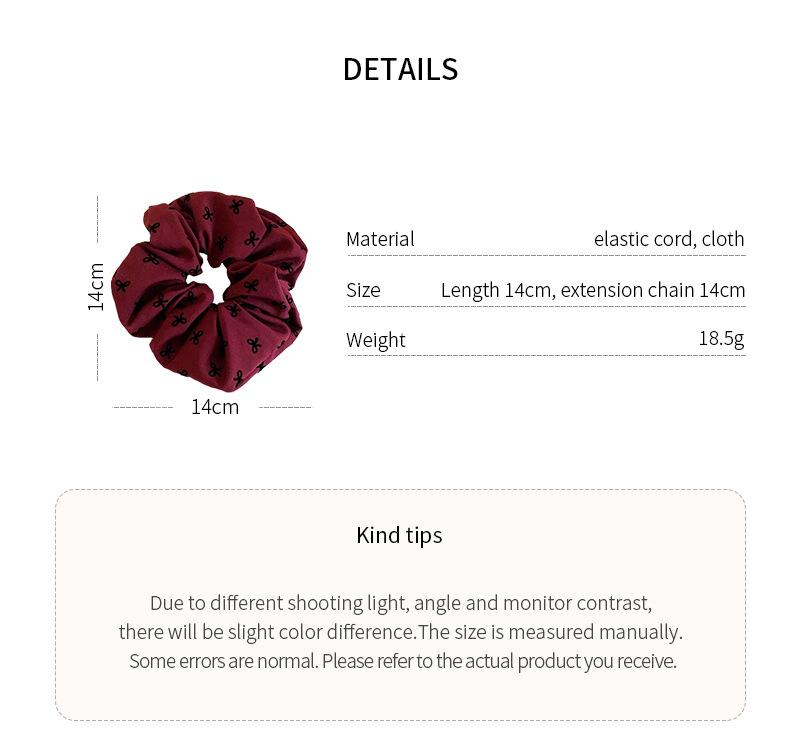Click the 18.5g weight value
The width and height of the screenshot is (800, 756).
pyautogui.click(x=721, y=339)
